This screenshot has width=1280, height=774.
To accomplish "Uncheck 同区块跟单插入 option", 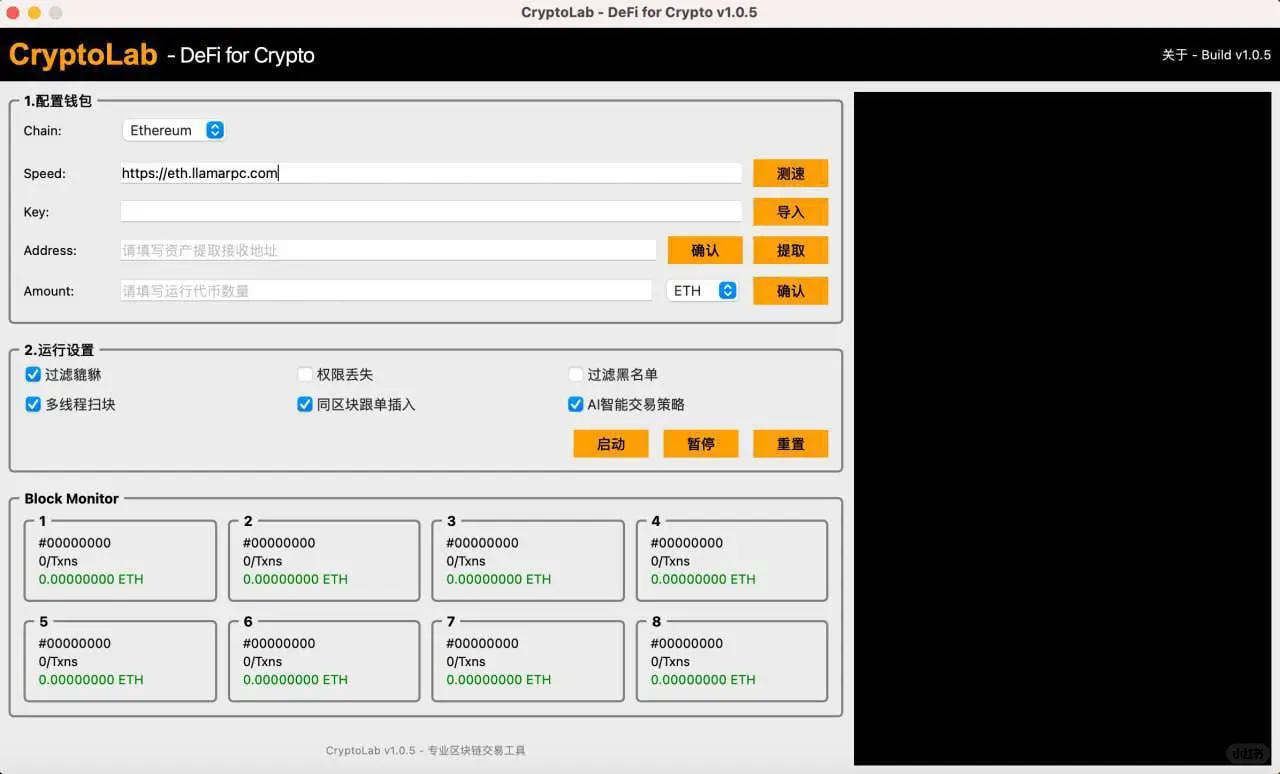I will (305, 404).
